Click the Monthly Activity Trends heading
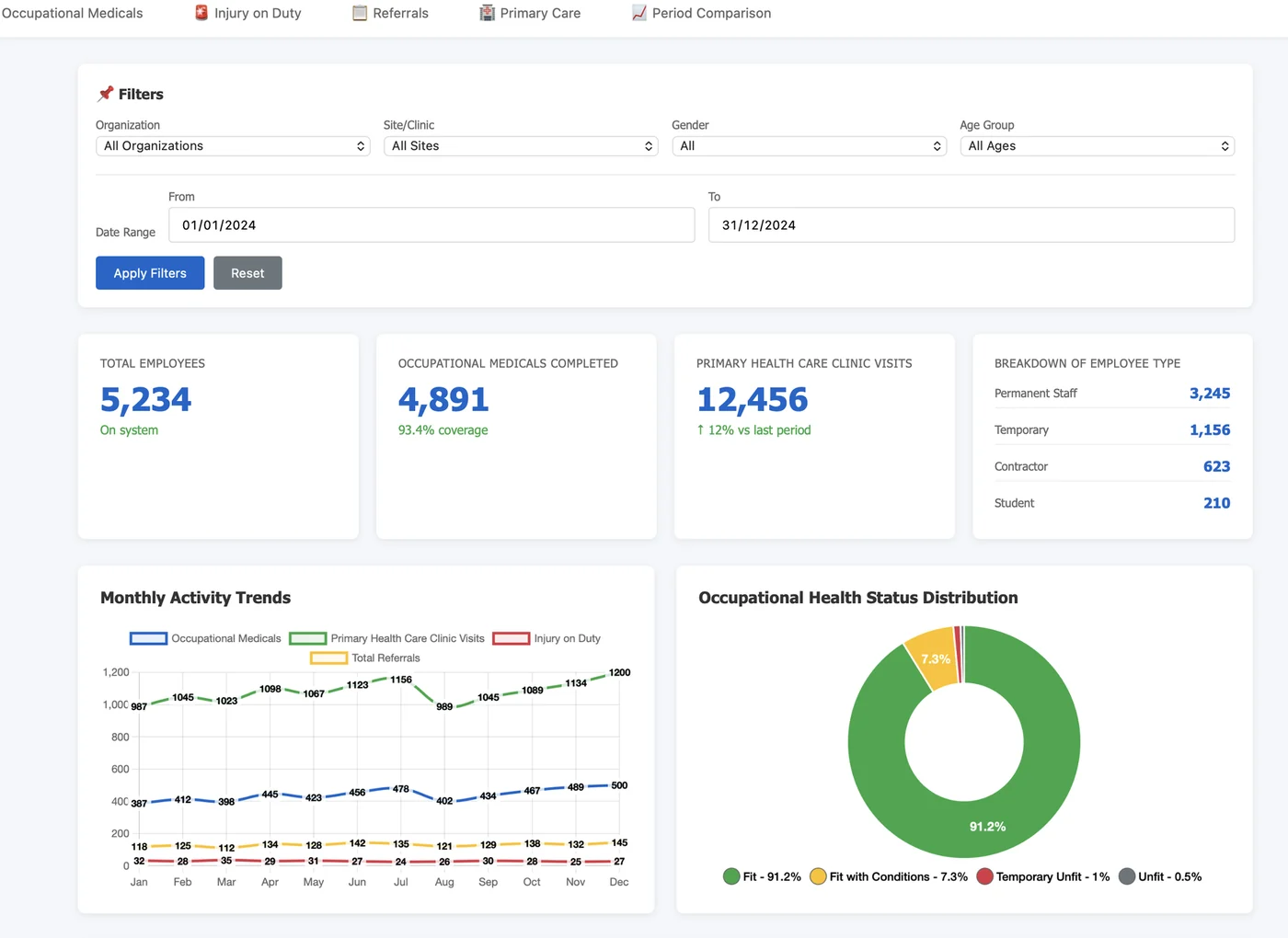Viewport: 1288px width, 938px height. pyautogui.click(x=195, y=598)
